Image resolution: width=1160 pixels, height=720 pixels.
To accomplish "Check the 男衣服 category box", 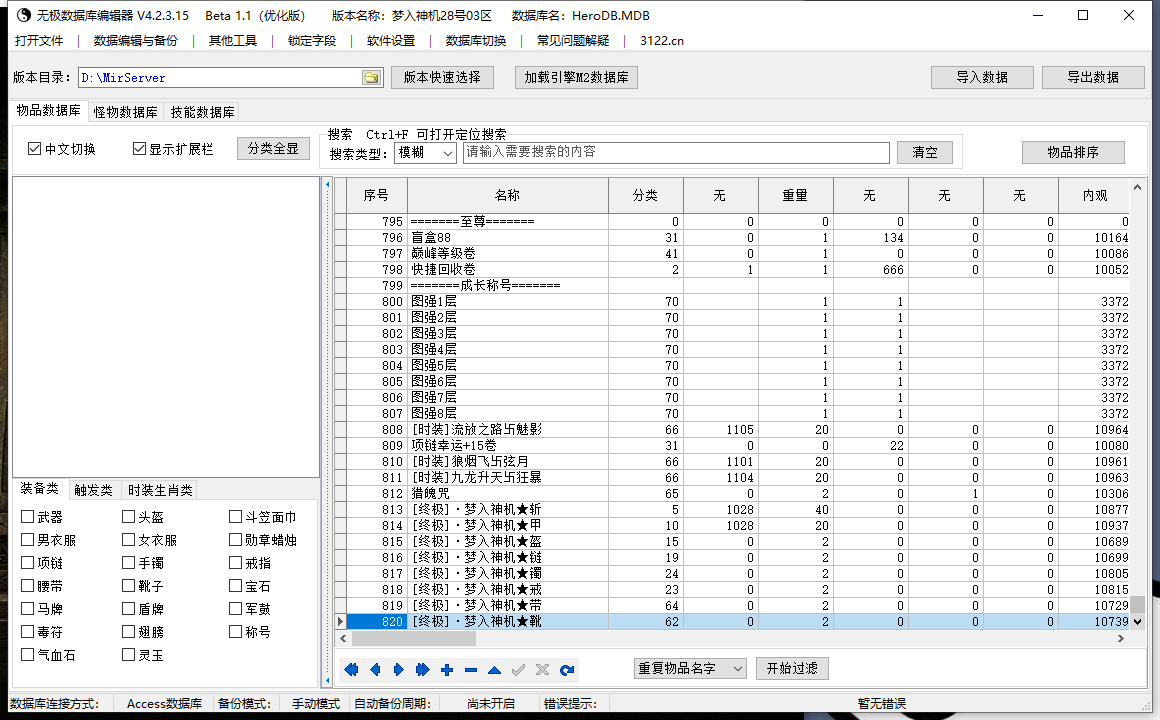I will point(27,539).
